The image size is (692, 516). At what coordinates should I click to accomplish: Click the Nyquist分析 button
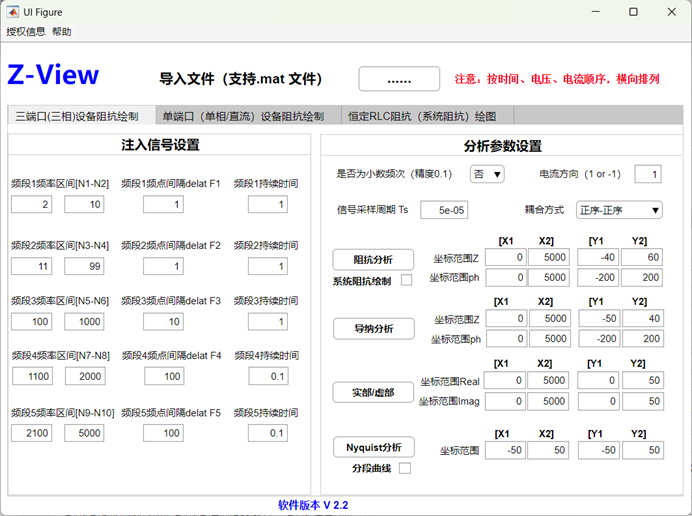pos(373,448)
